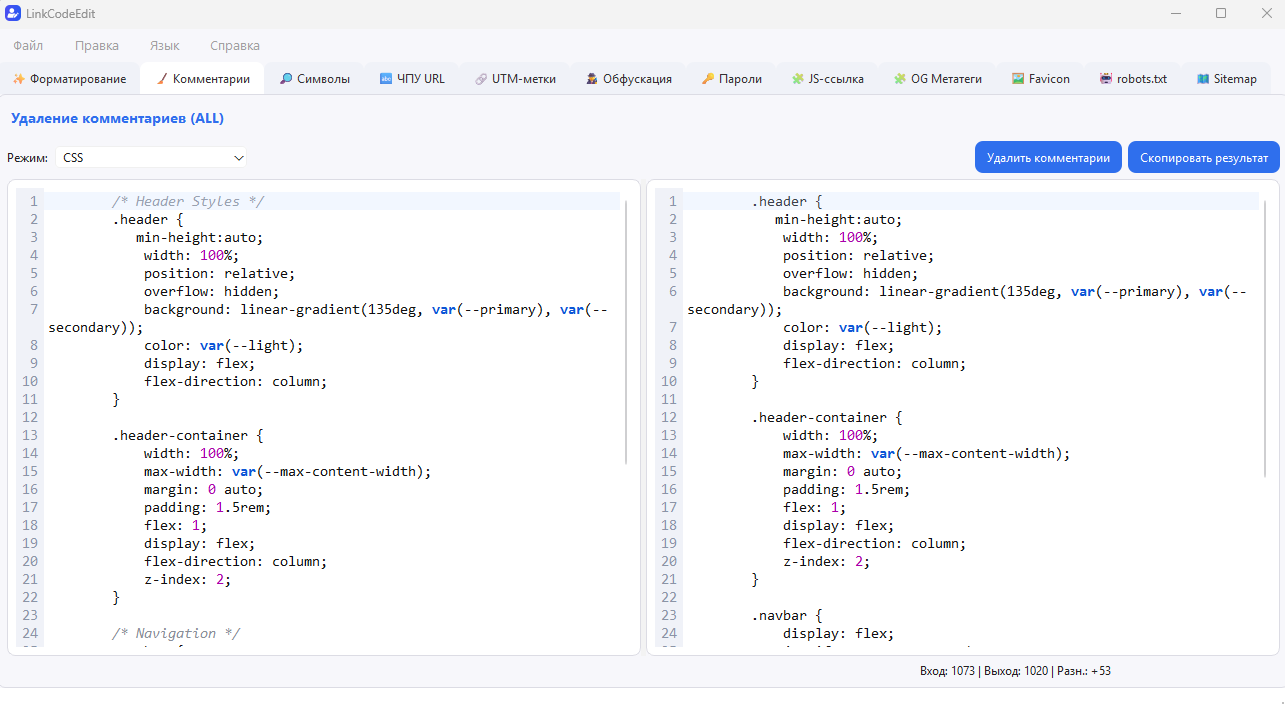1285x705 pixels.
Task: Click 'padding: 1.5rem;' line in output editor
Action: [x=847, y=489]
